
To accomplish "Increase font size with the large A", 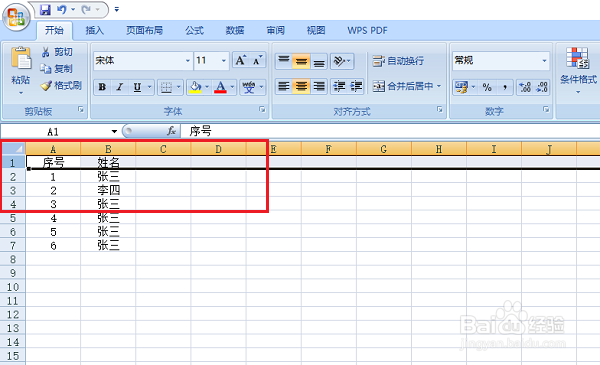I will pos(241,60).
